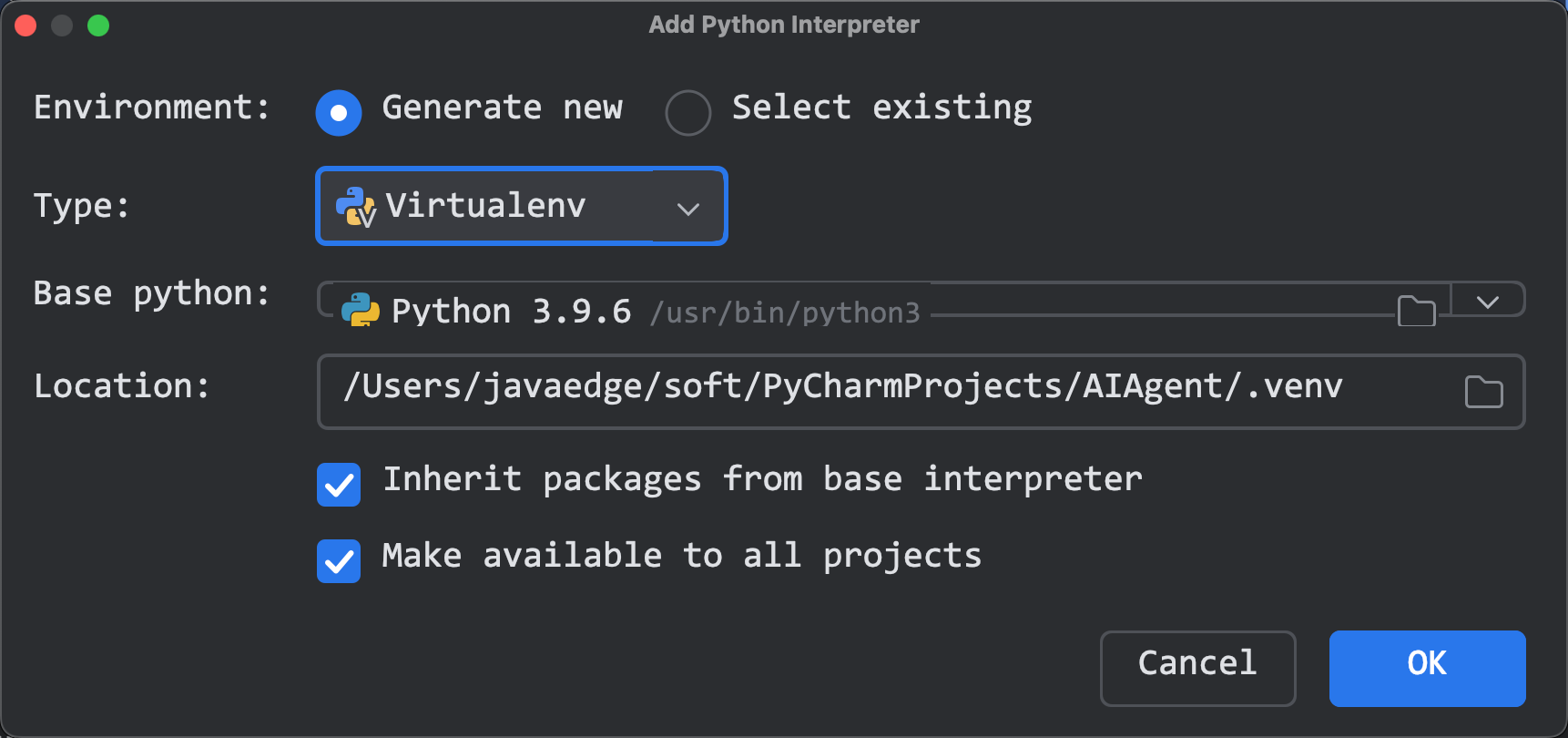Choose the Select existing radio button

point(688,113)
